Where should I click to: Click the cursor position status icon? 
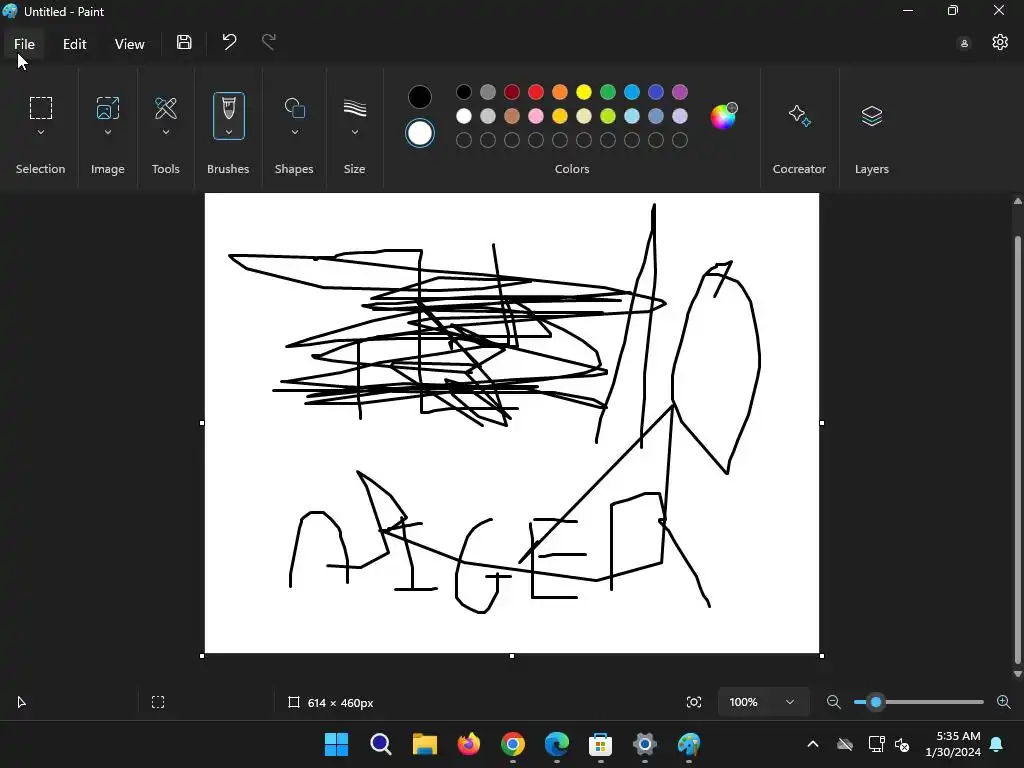tap(22, 702)
